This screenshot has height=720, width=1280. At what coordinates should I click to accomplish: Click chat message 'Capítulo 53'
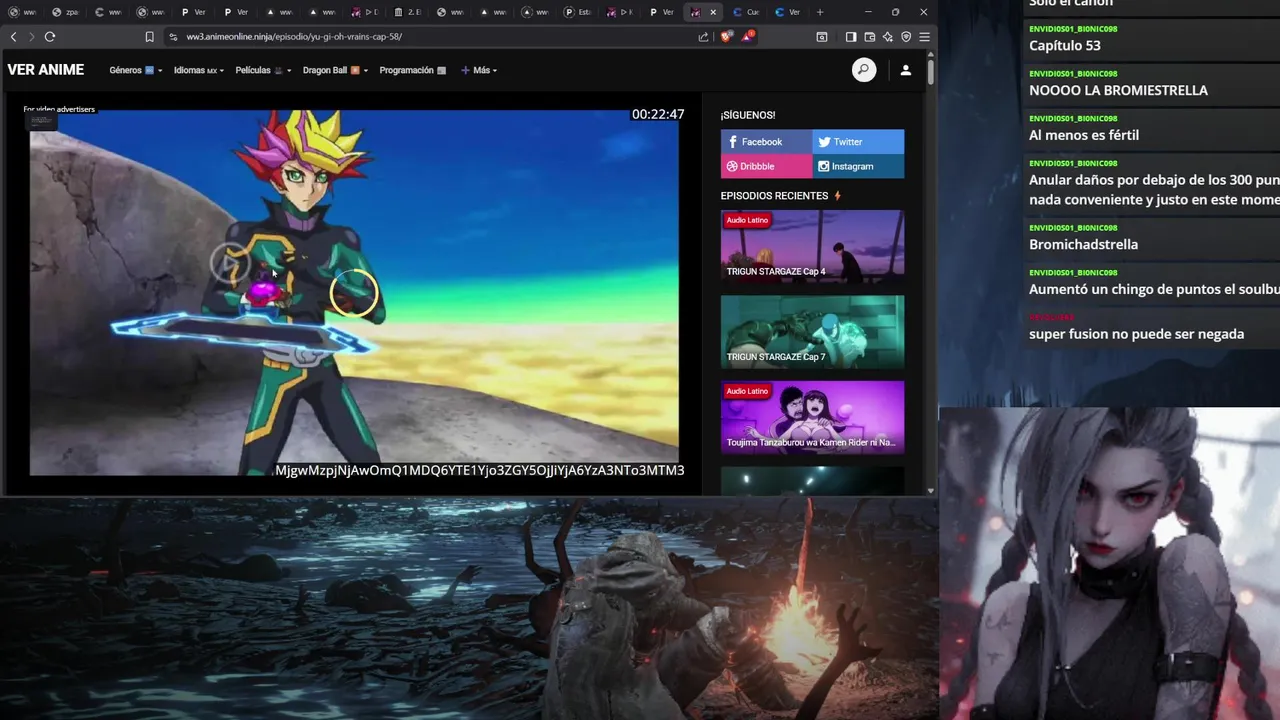click(1065, 46)
